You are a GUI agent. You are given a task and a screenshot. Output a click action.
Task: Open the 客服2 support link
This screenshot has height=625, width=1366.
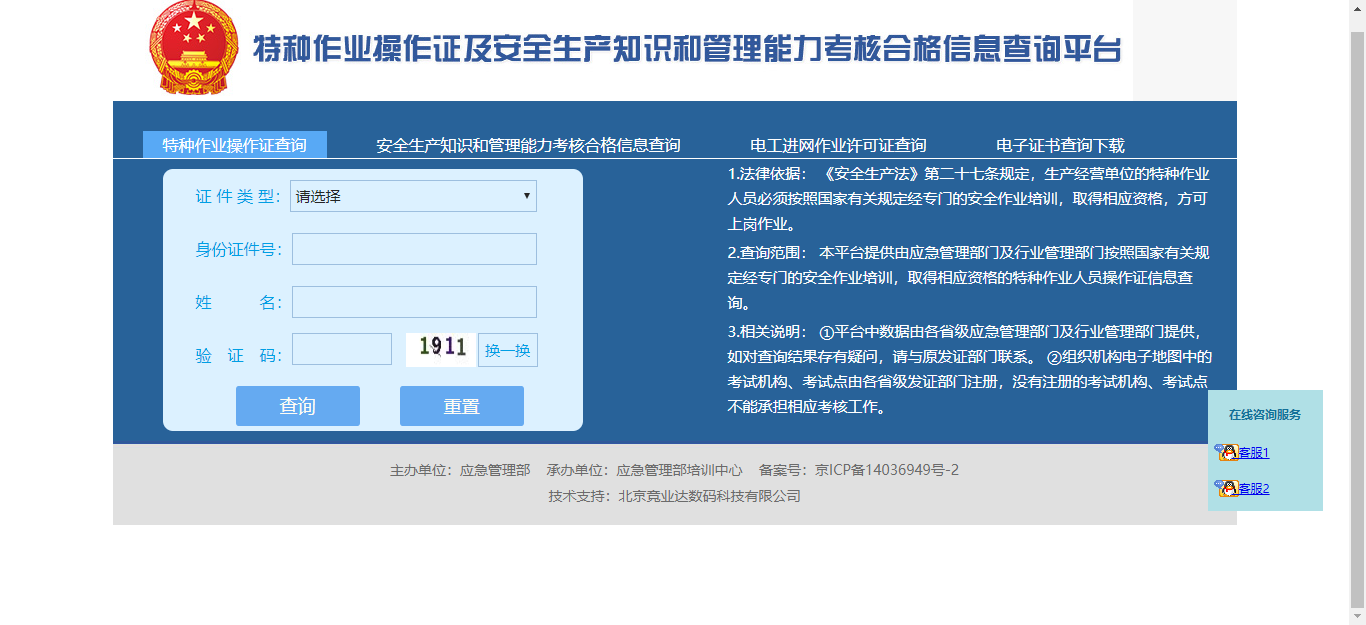point(1254,489)
